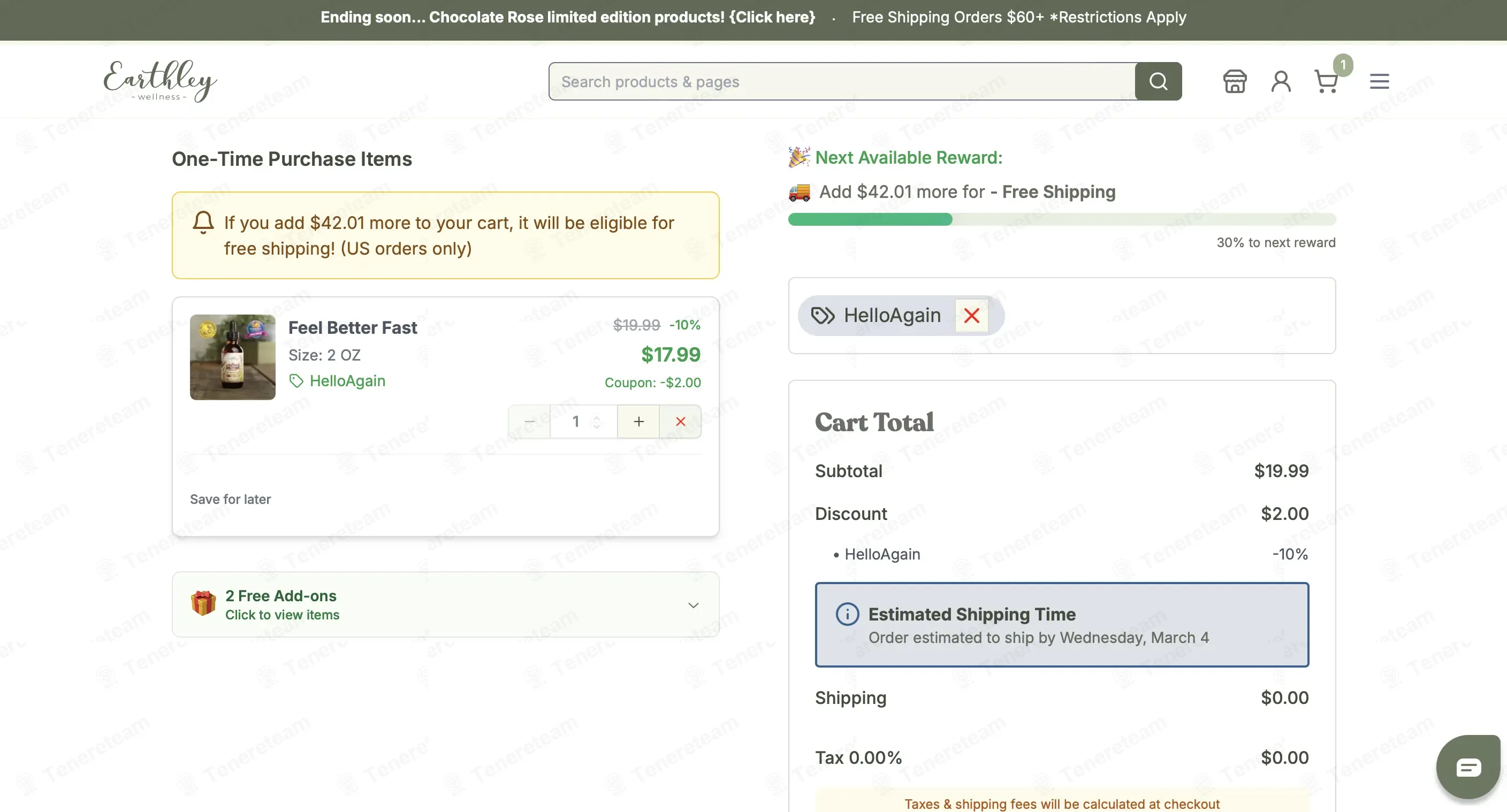This screenshot has width=1507, height=812.
Task: Click the delivery truck icon by Free Shipping
Action: (799, 191)
